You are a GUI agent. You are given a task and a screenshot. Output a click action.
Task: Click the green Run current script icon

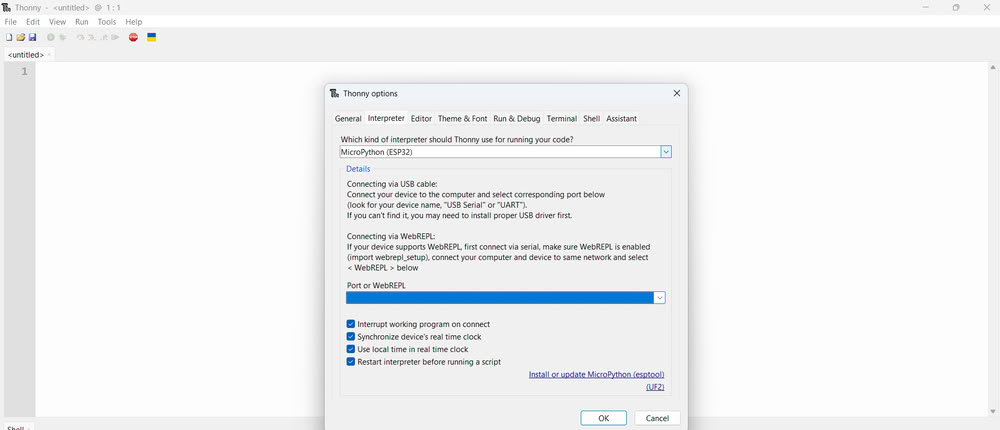tap(51, 37)
